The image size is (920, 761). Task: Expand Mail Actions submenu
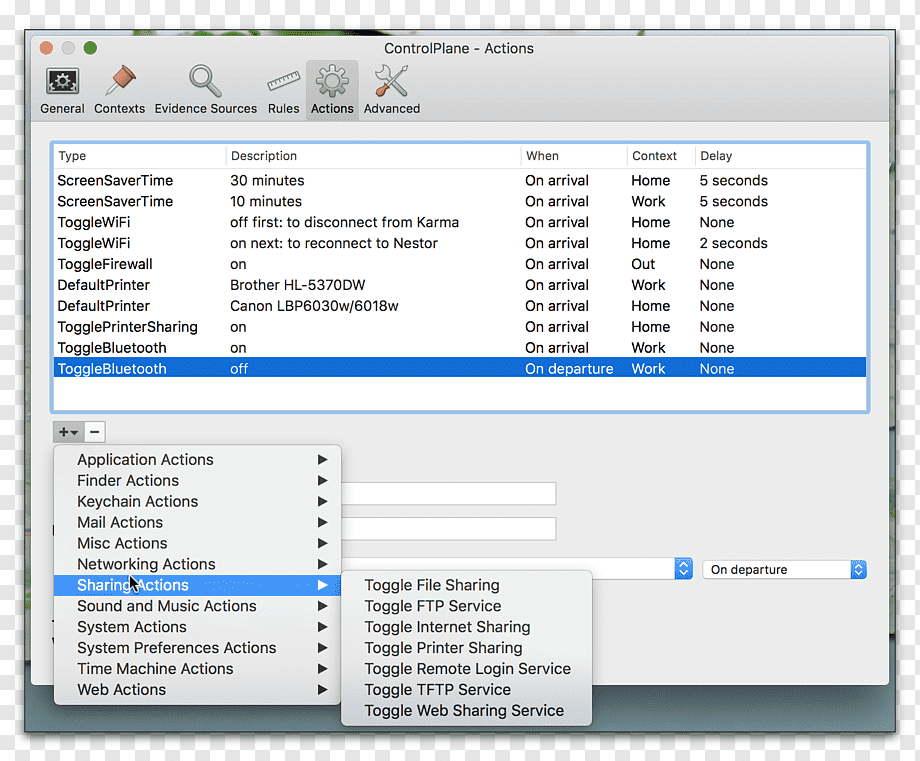tap(197, 522)
